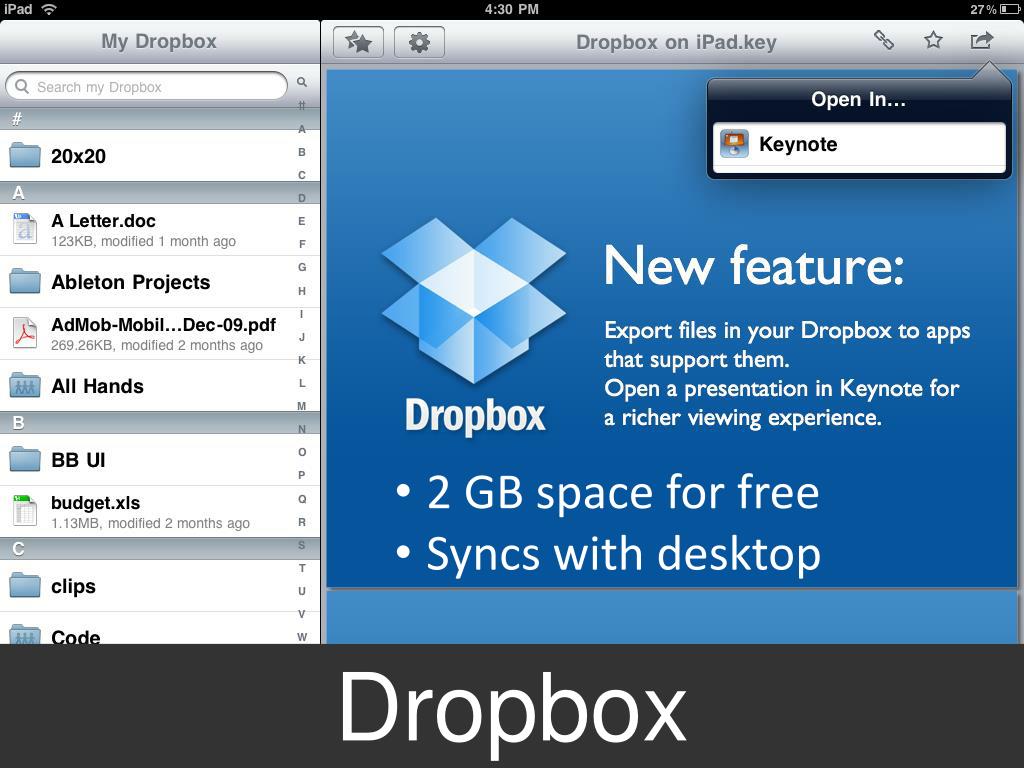The width and height of the screenshot is (1024, 768).
Task: Jump to letter E in index
Action: tap(302, 221)
